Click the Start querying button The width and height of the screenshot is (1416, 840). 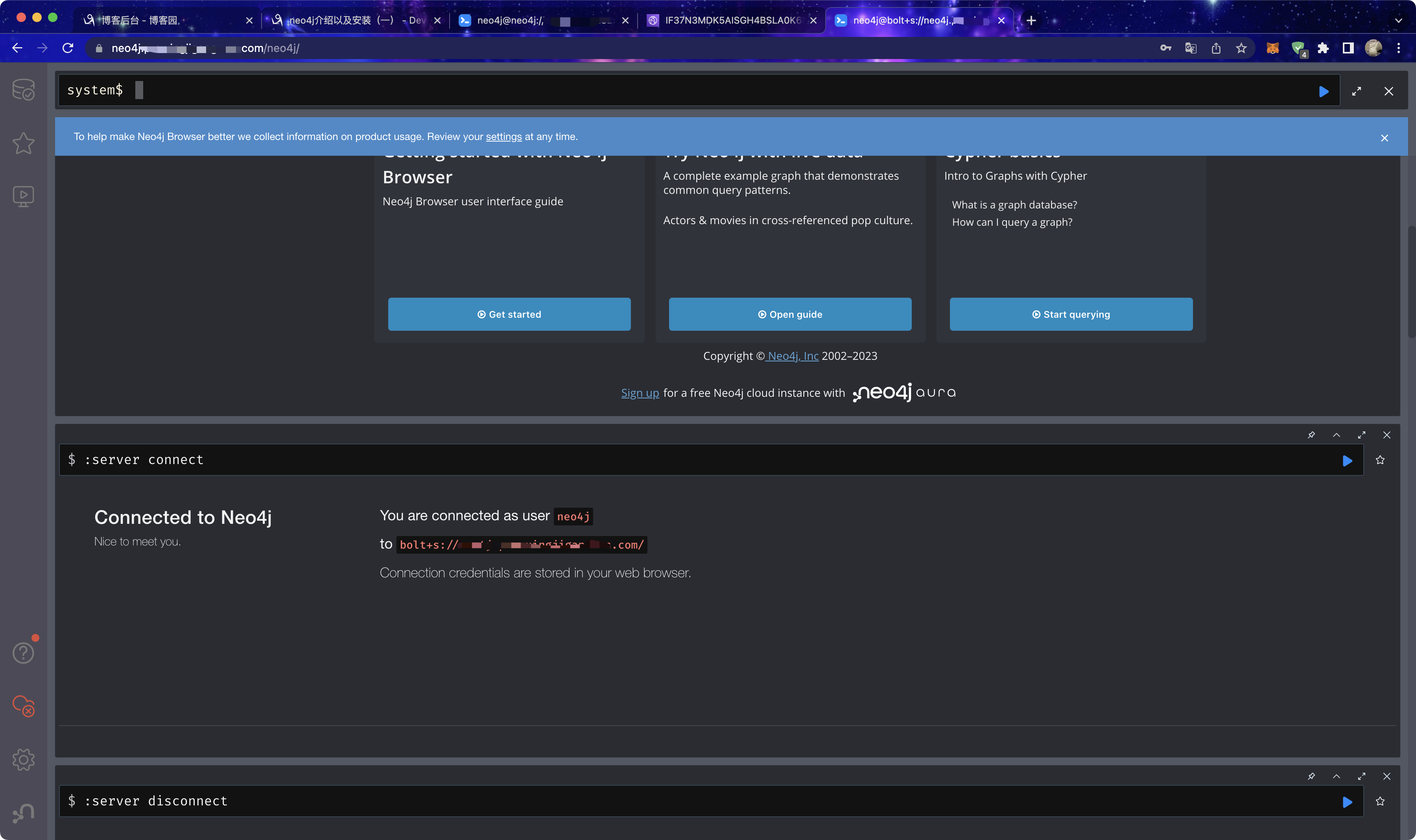tap(1071, 314)
